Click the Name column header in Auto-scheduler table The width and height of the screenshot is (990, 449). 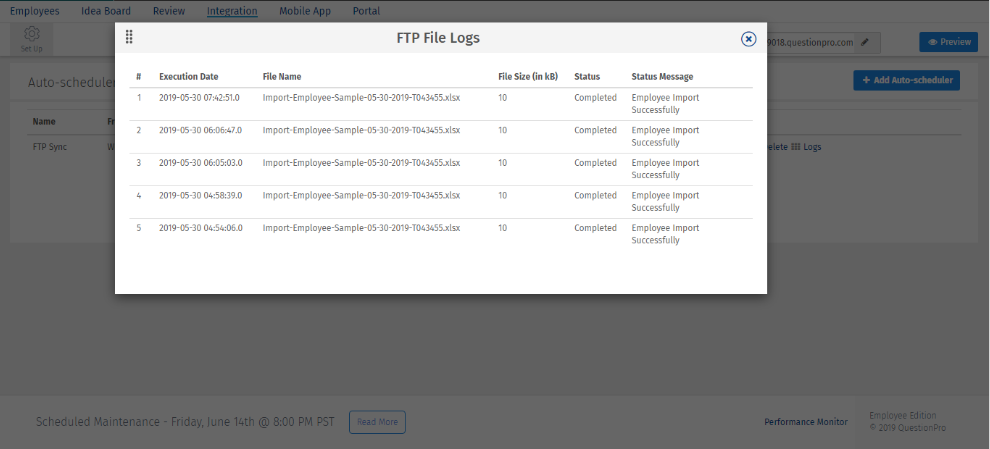(44, 121)
